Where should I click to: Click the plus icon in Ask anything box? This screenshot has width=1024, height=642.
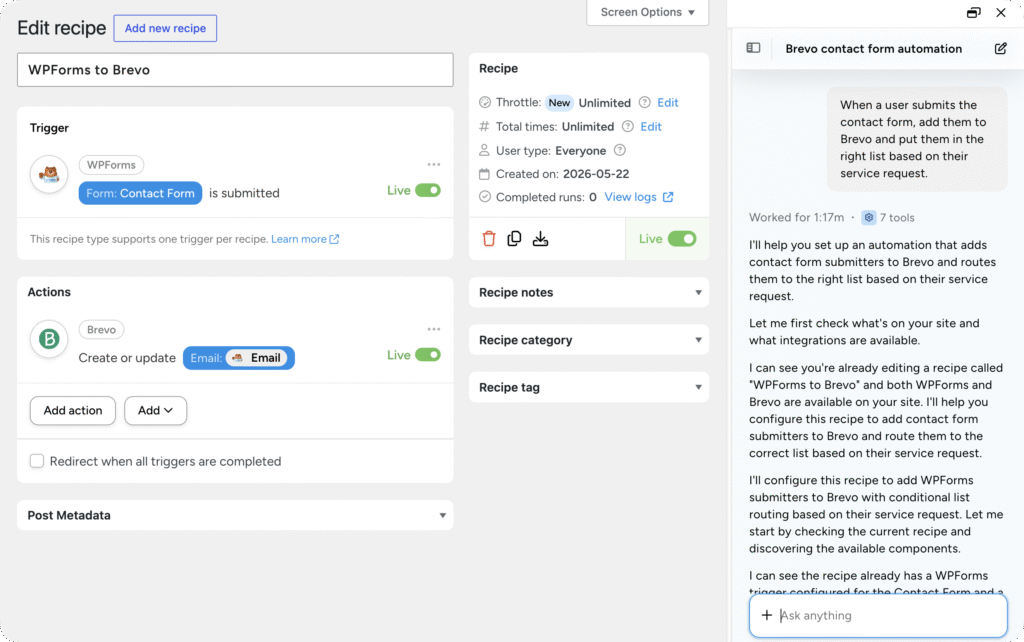point(767,615)
